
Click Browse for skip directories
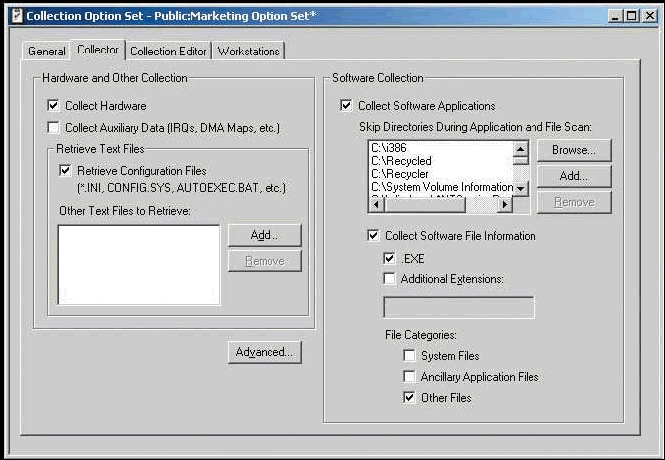click(x=574, y=150)
